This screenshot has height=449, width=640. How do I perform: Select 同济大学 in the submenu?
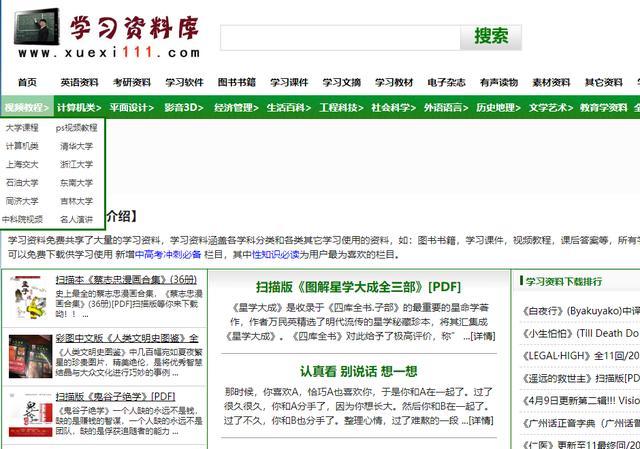click(22, 201)
